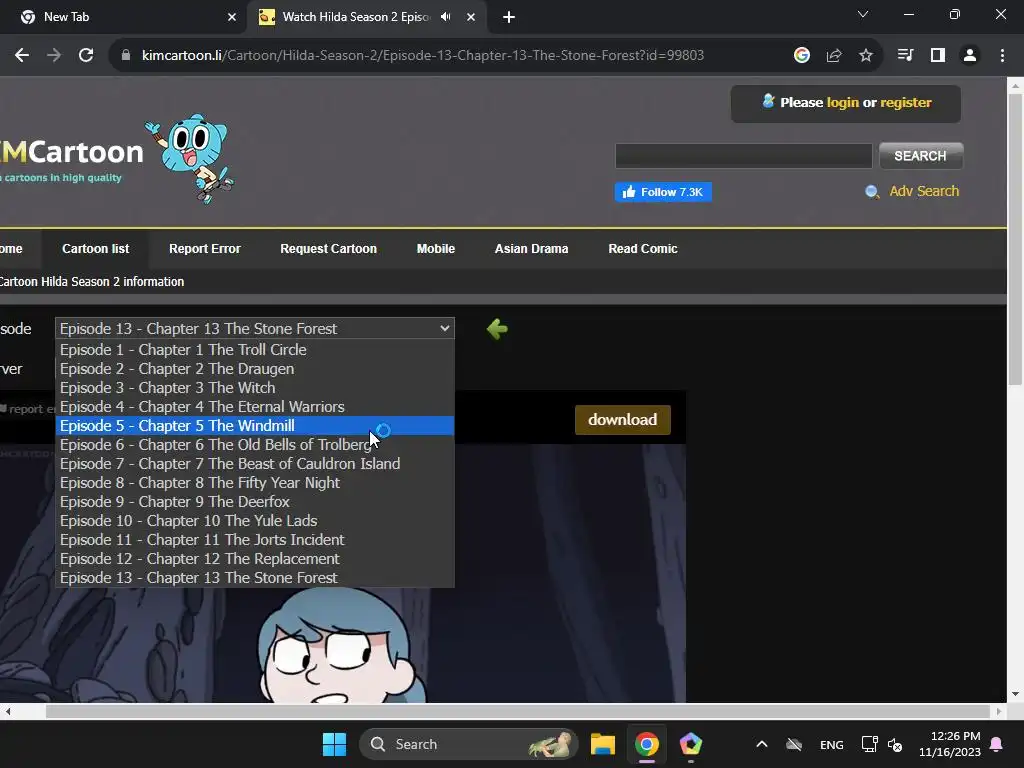Select Episode 13 The Stone Forest option
Viewport: 1024px width, 768px height.
255,577
